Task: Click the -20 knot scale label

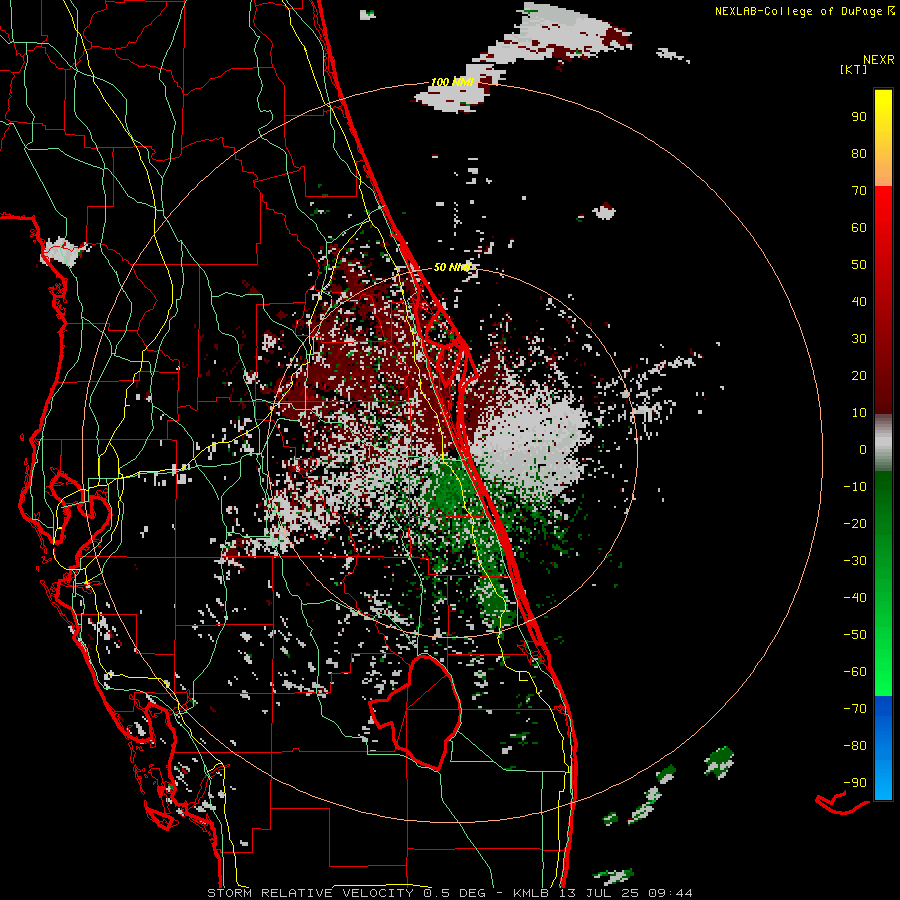Action: tap(855, 523)
